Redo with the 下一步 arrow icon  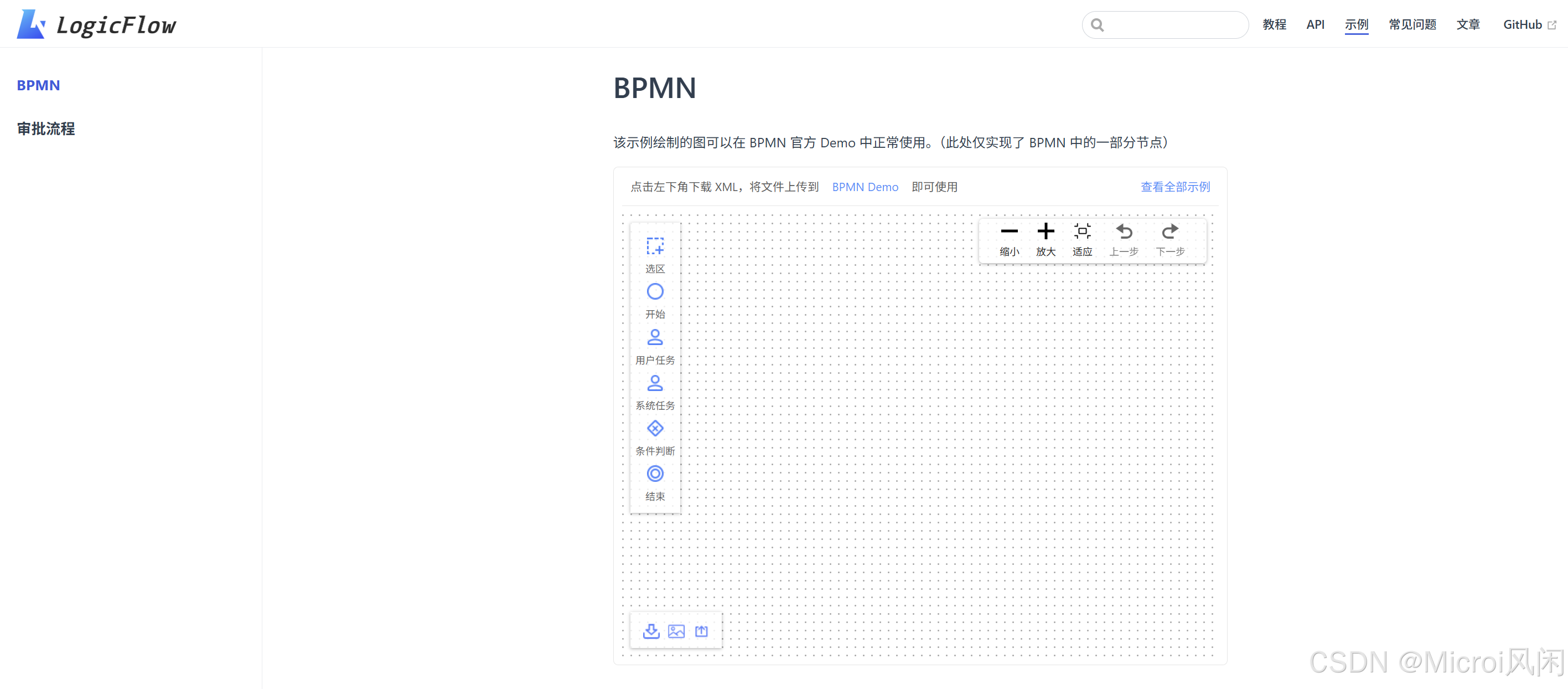pyautogui.click(x=1169, y=232)
